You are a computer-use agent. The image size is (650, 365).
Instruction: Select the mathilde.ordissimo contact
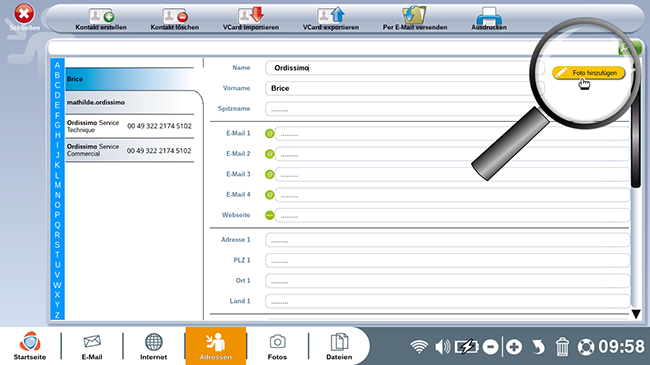130,102
